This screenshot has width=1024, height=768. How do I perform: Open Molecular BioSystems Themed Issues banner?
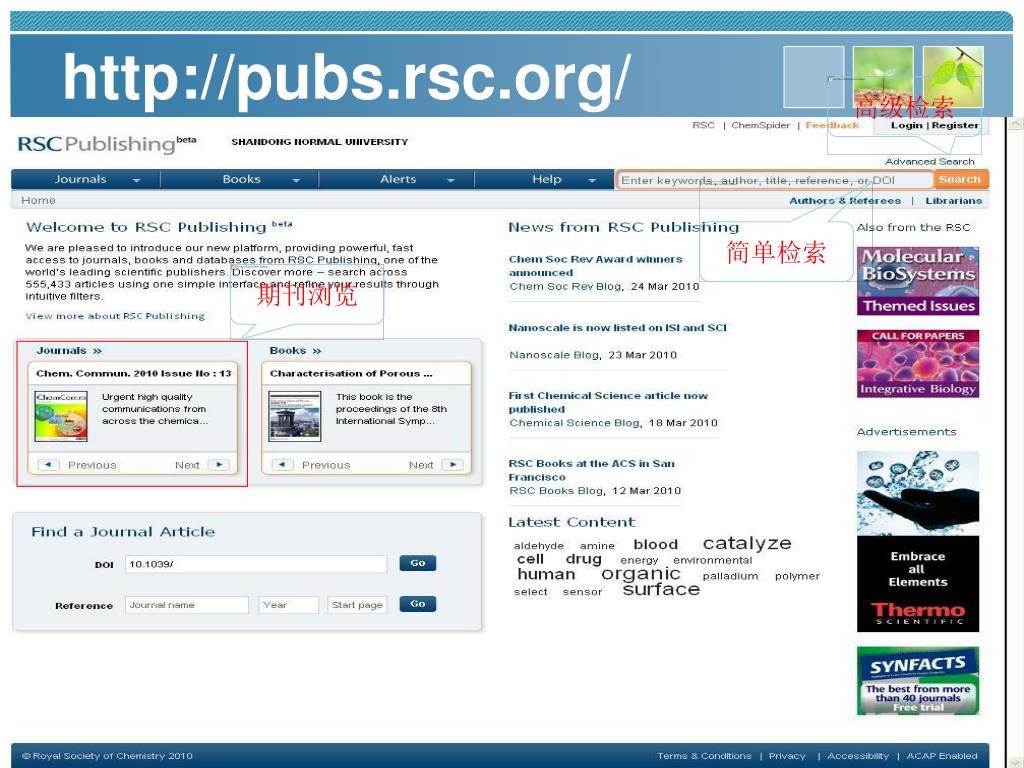[x=918, y=281]
